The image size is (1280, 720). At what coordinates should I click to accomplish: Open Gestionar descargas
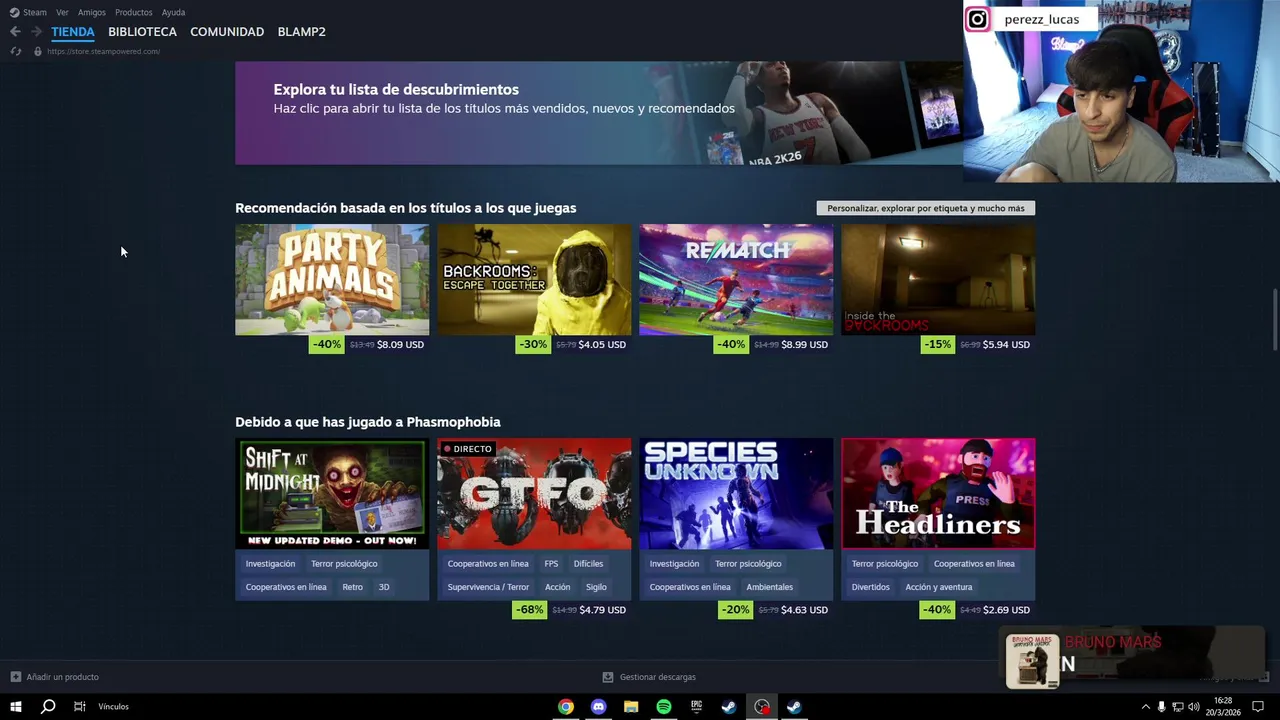pos(657,677)
